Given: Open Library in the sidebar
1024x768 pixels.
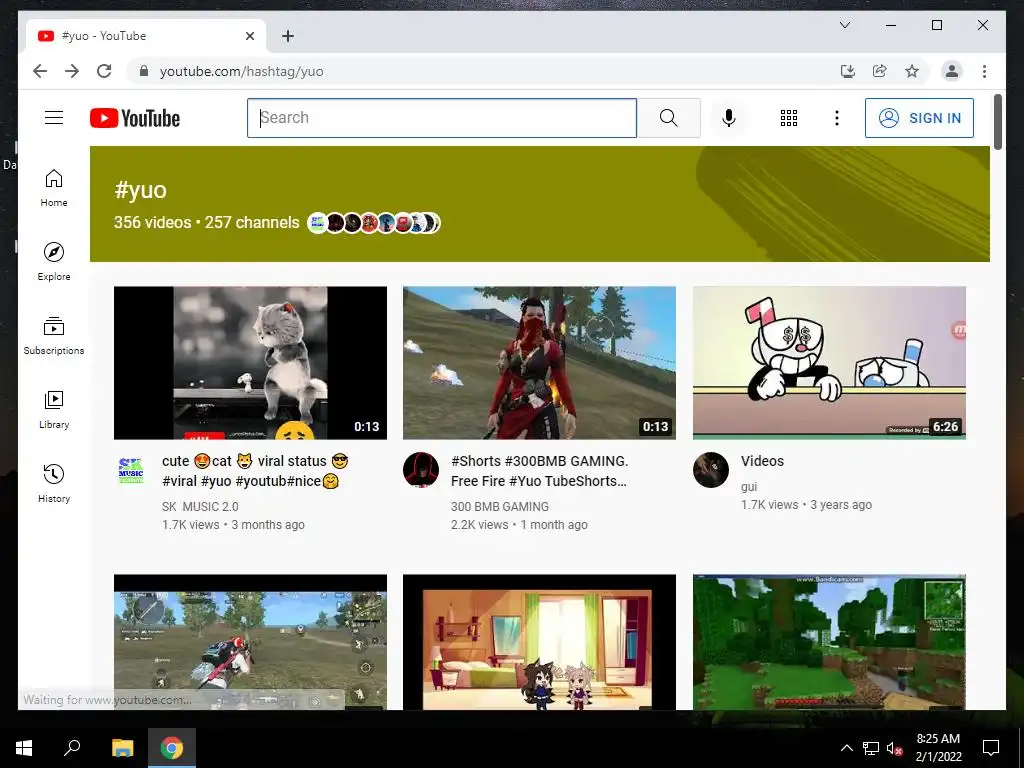Looking at the screenshot, I should tap(54, 409).
